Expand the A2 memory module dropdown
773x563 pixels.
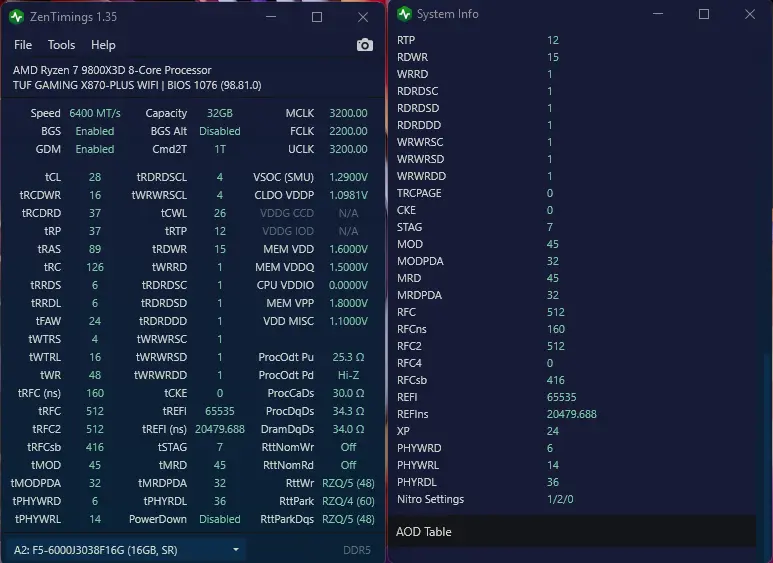126,550
